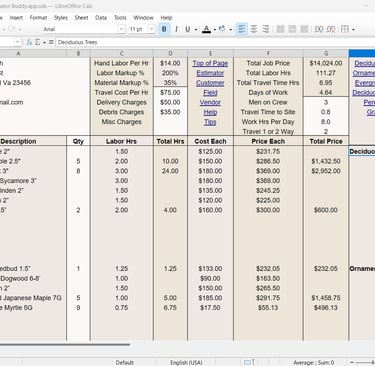
Task: Remove decimal place icon
Action: [331, 29]
